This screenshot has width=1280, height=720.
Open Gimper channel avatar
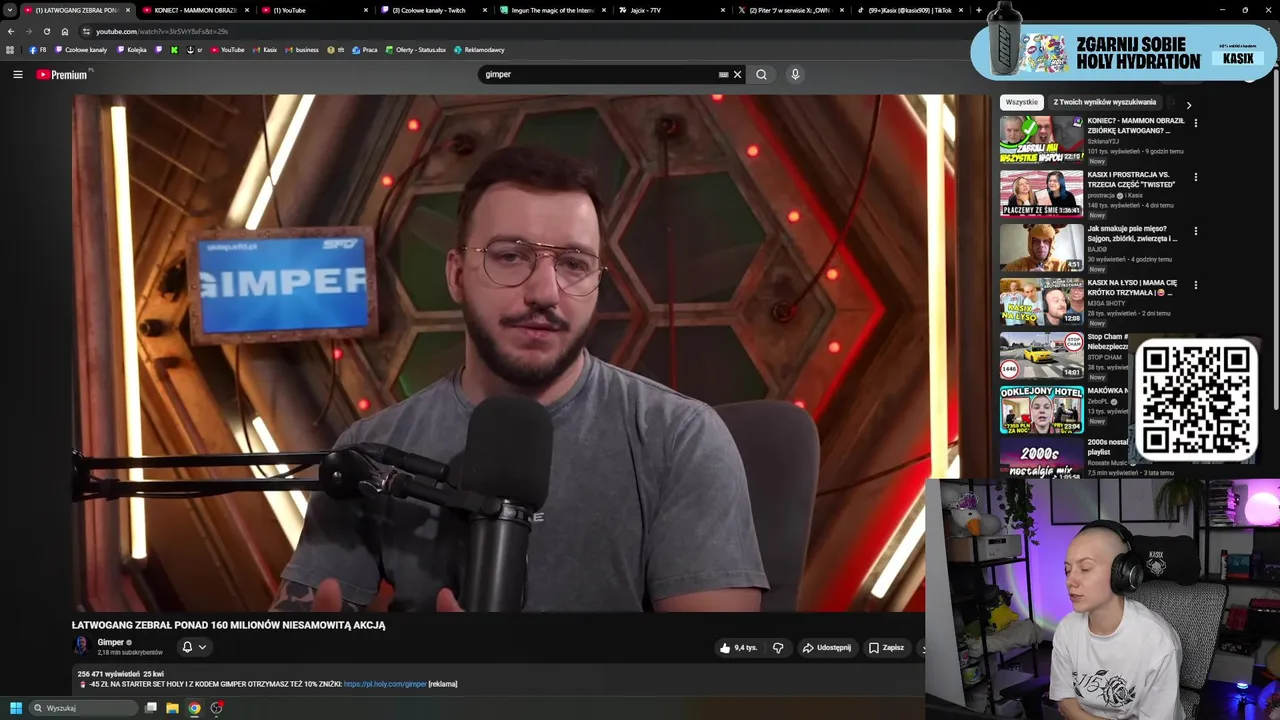click(82, 646)
